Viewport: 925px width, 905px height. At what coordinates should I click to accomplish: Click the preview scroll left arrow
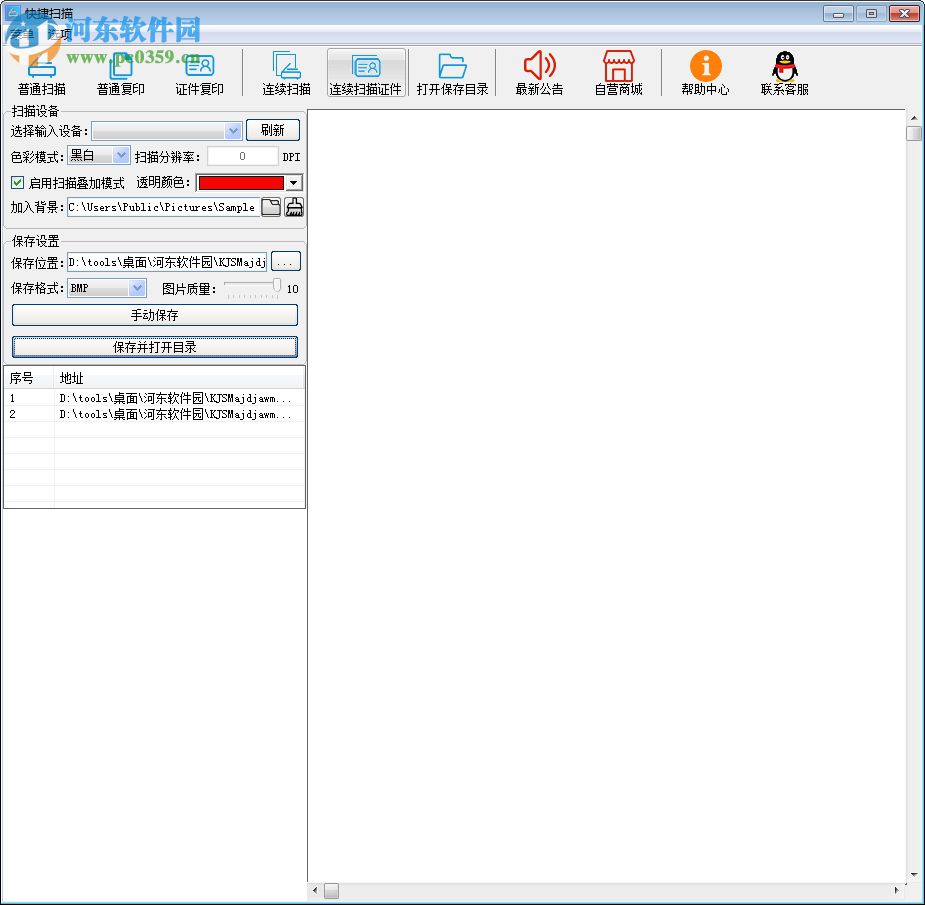point(315,890)
